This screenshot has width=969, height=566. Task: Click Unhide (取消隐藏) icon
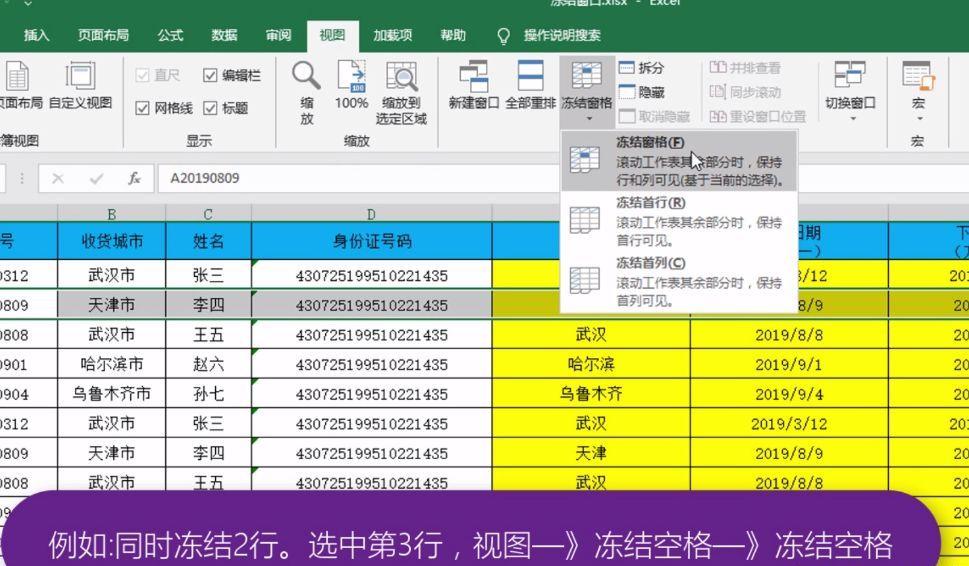click(x=627, y=116)
